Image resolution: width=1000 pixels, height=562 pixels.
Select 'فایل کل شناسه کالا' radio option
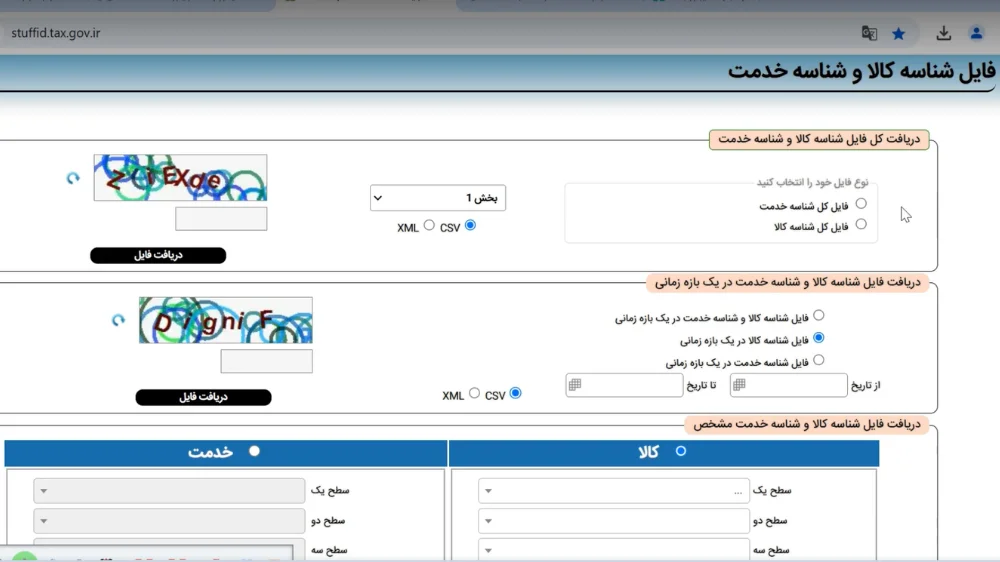[861, 224]
